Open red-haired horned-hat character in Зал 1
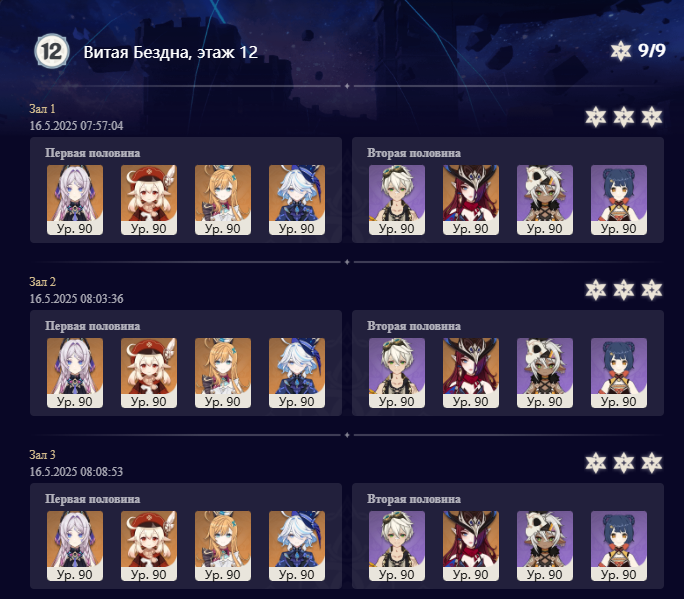 pos(471,200)
